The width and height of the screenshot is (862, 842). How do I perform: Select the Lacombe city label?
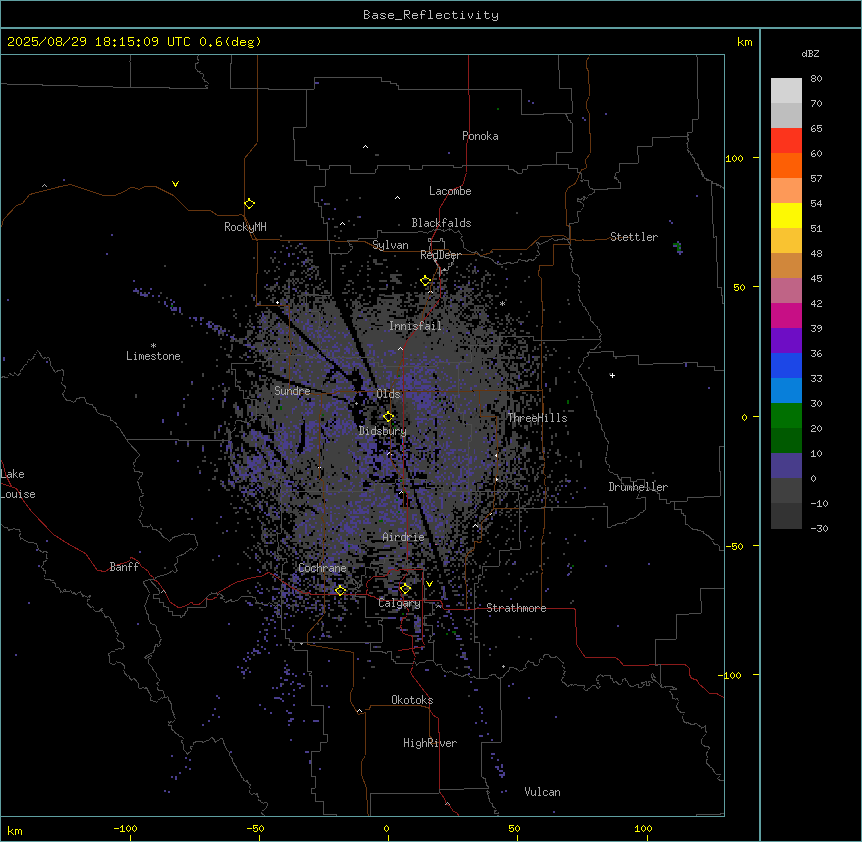(x=450, y=191)
